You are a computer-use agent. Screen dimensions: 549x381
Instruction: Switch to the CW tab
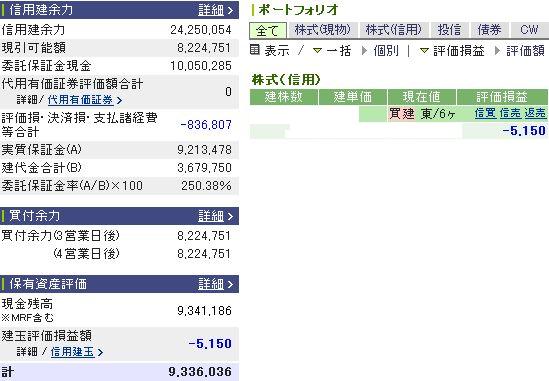pos(529,30)
